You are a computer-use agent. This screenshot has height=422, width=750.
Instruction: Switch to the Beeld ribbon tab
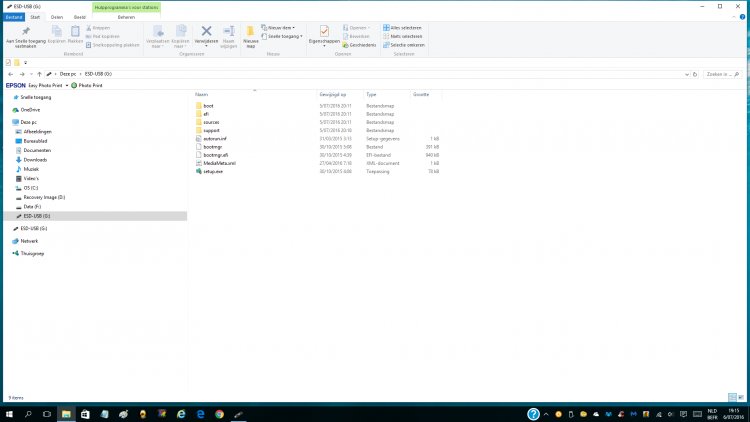click(80, 17)
